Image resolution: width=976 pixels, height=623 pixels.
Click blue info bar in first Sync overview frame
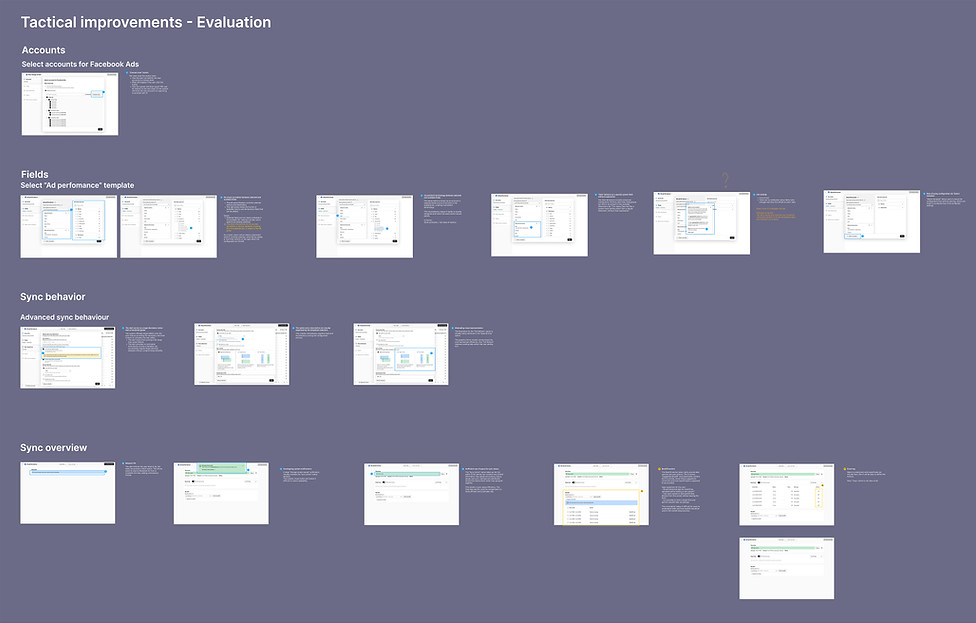(x=68, y=472)
